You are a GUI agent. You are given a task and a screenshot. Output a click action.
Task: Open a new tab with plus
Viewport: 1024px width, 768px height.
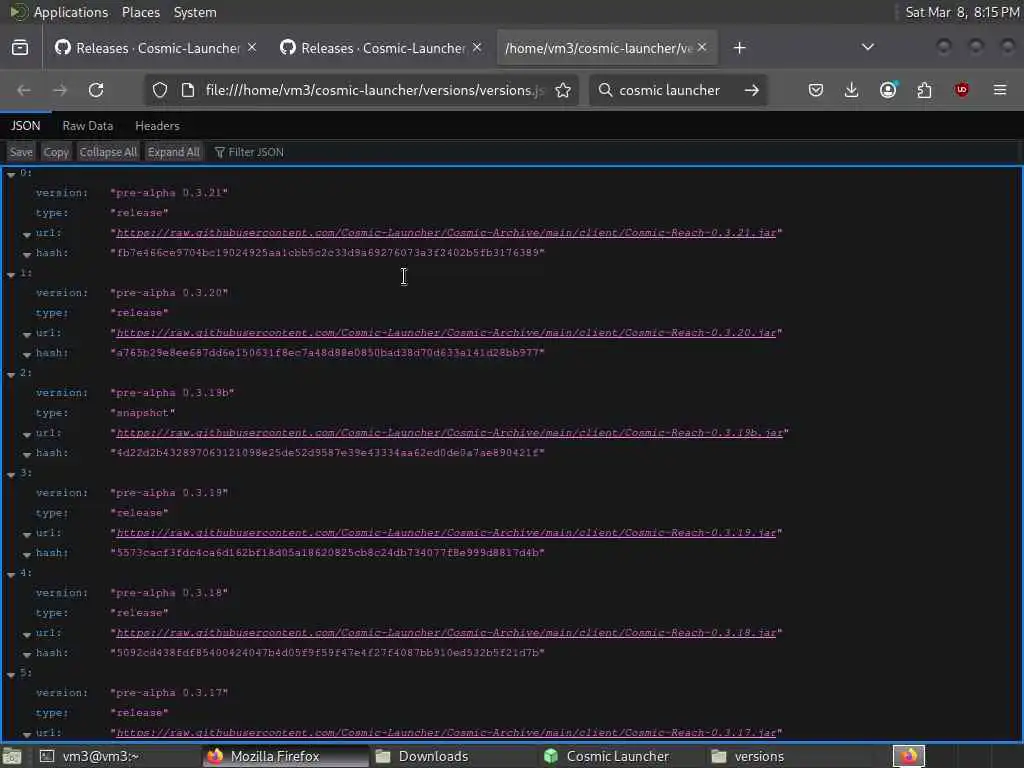pos(739,48)
